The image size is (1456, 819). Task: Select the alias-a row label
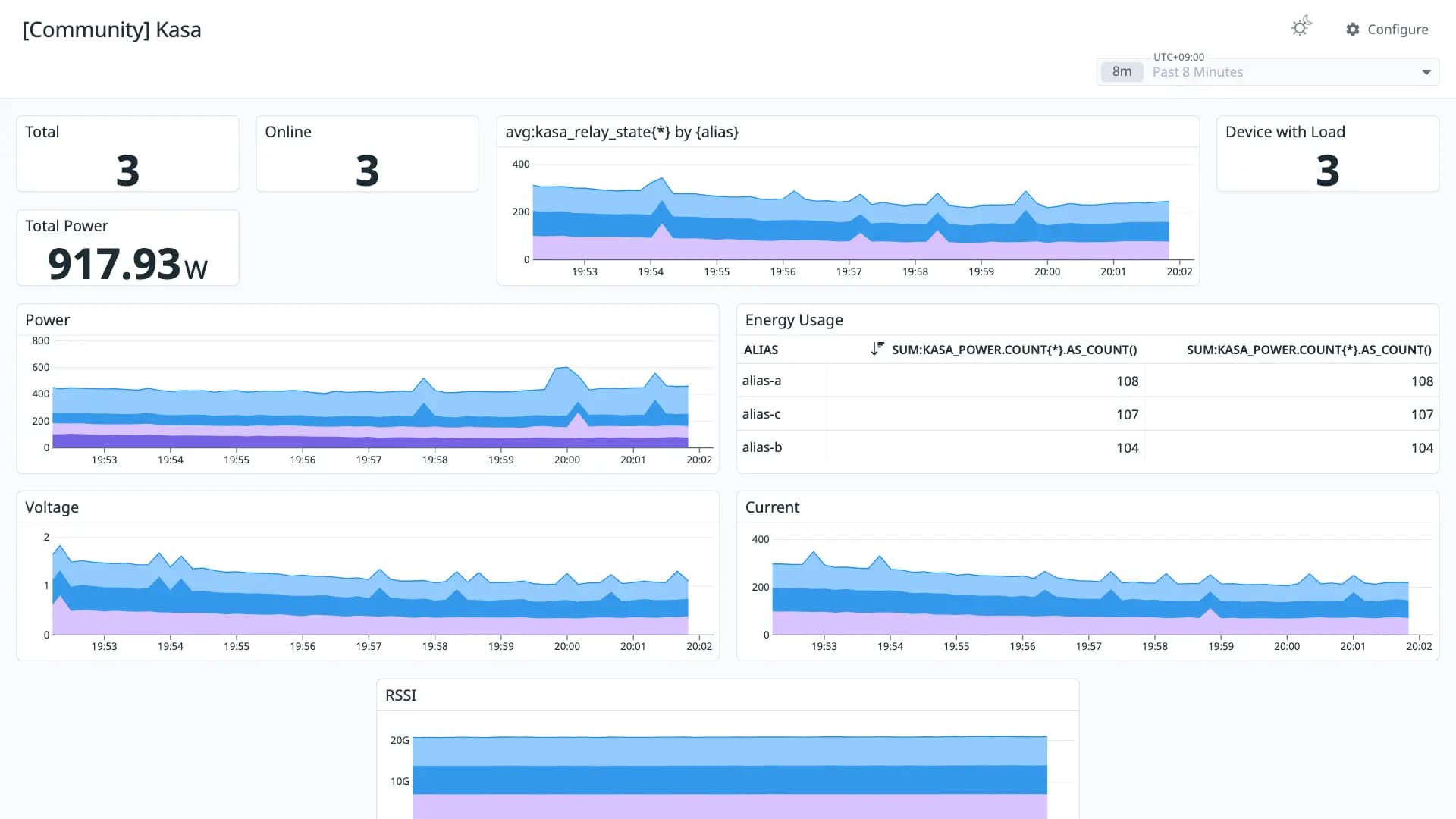[761, 381]
